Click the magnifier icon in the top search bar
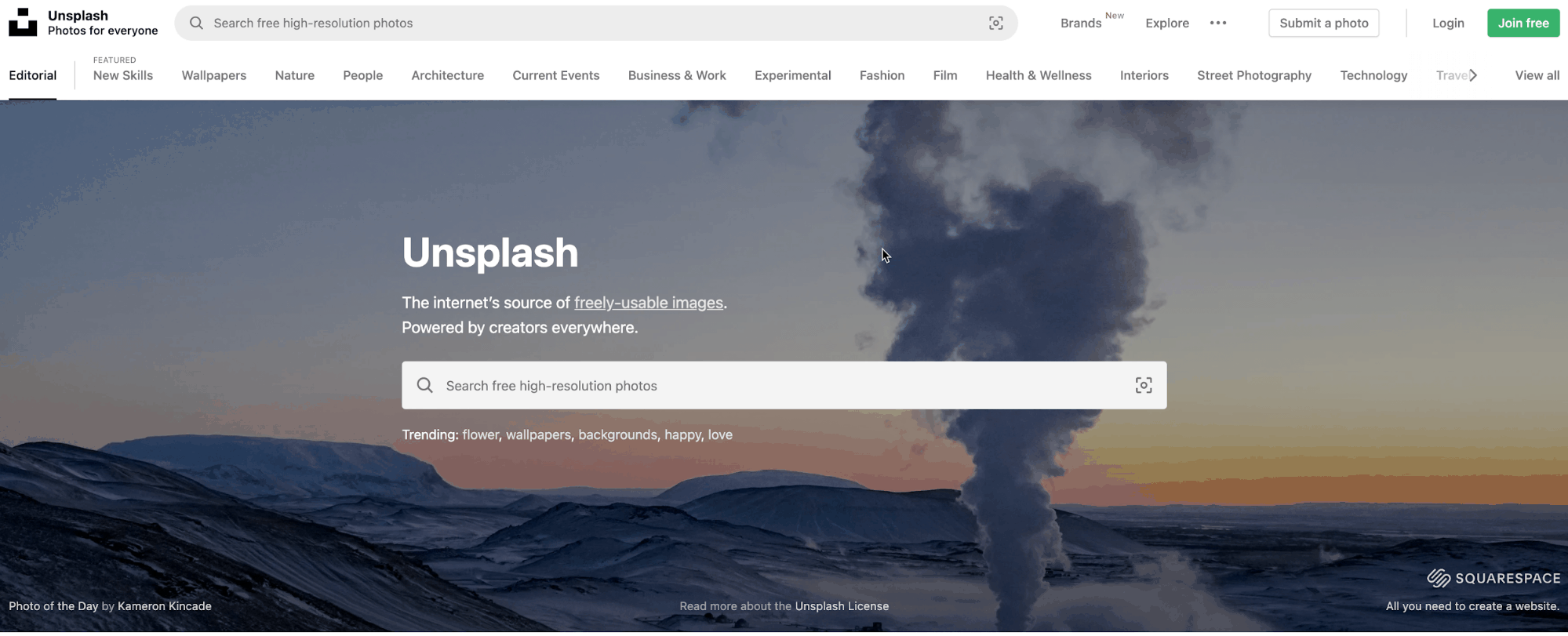Screen dimensions: 1568x636 [x=196, y=23]
